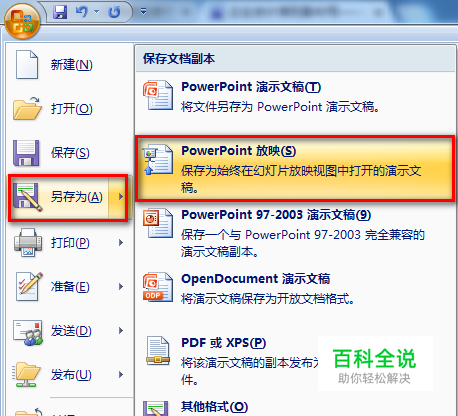Viewport: 458px width, 416px height.
Task: Click the PDF 或 XPS document icon
Action: tap(158, 351)
